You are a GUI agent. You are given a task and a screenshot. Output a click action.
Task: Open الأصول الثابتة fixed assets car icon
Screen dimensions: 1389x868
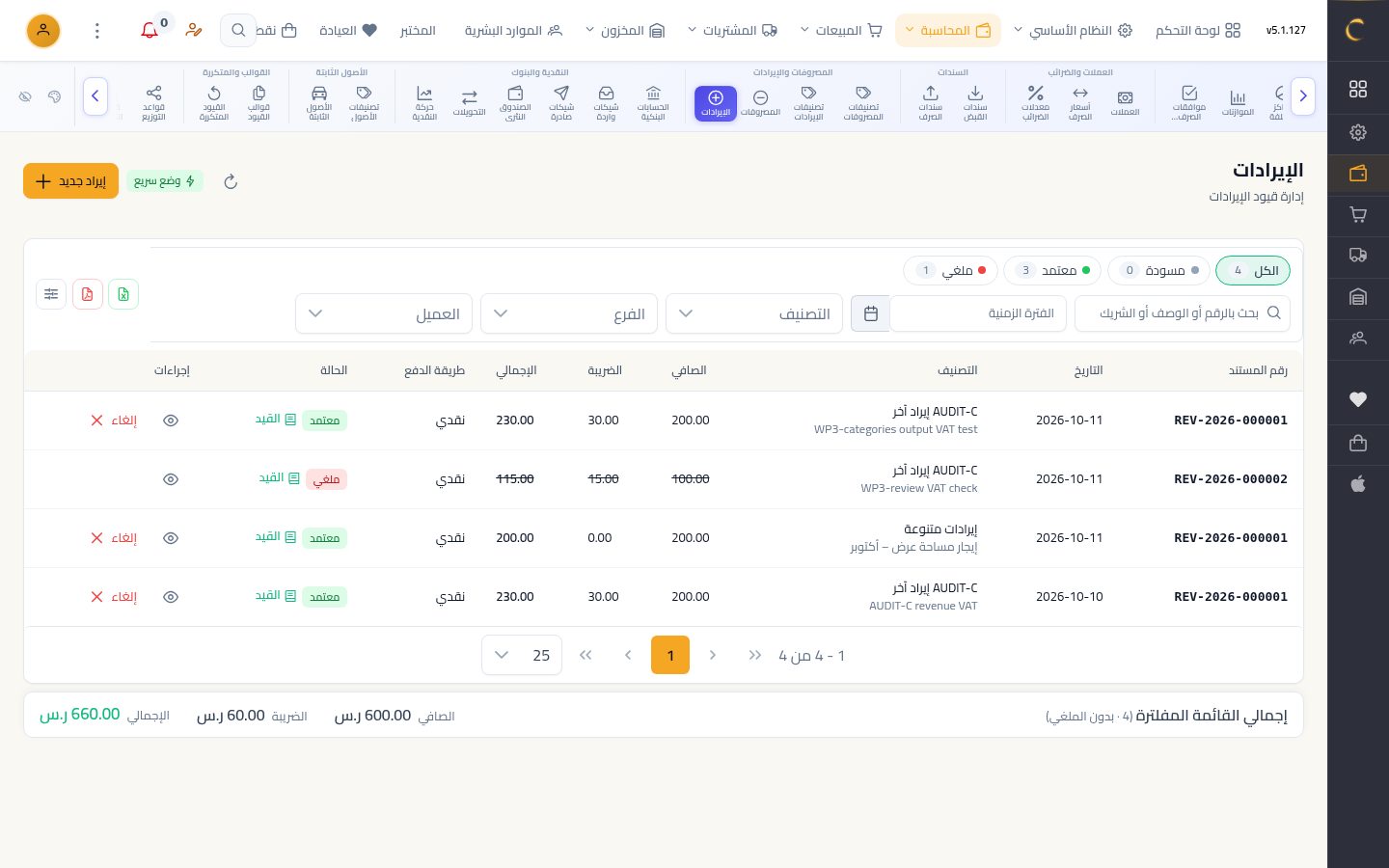click(319, 102)
